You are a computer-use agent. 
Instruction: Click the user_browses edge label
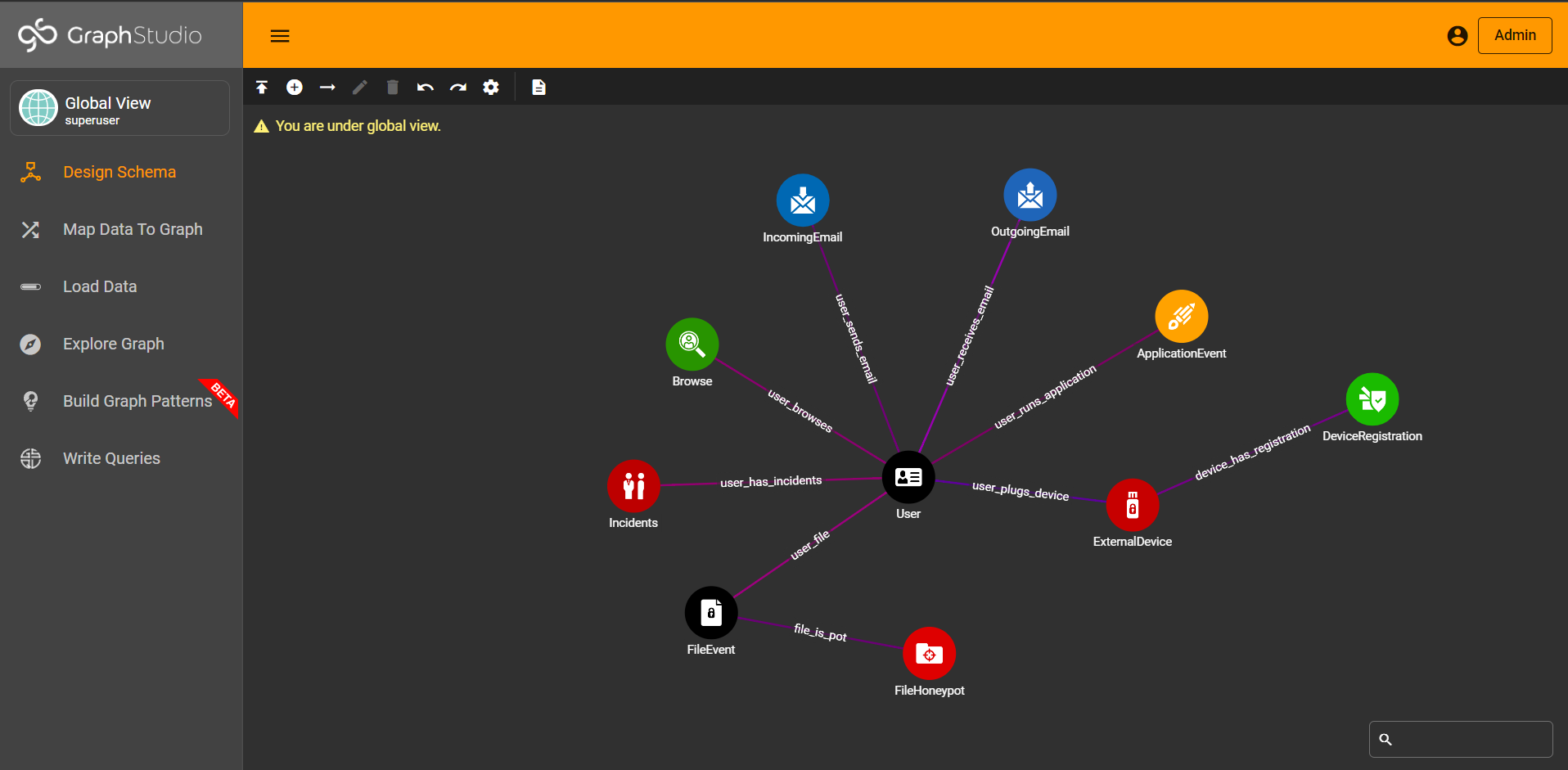point(800,411)
